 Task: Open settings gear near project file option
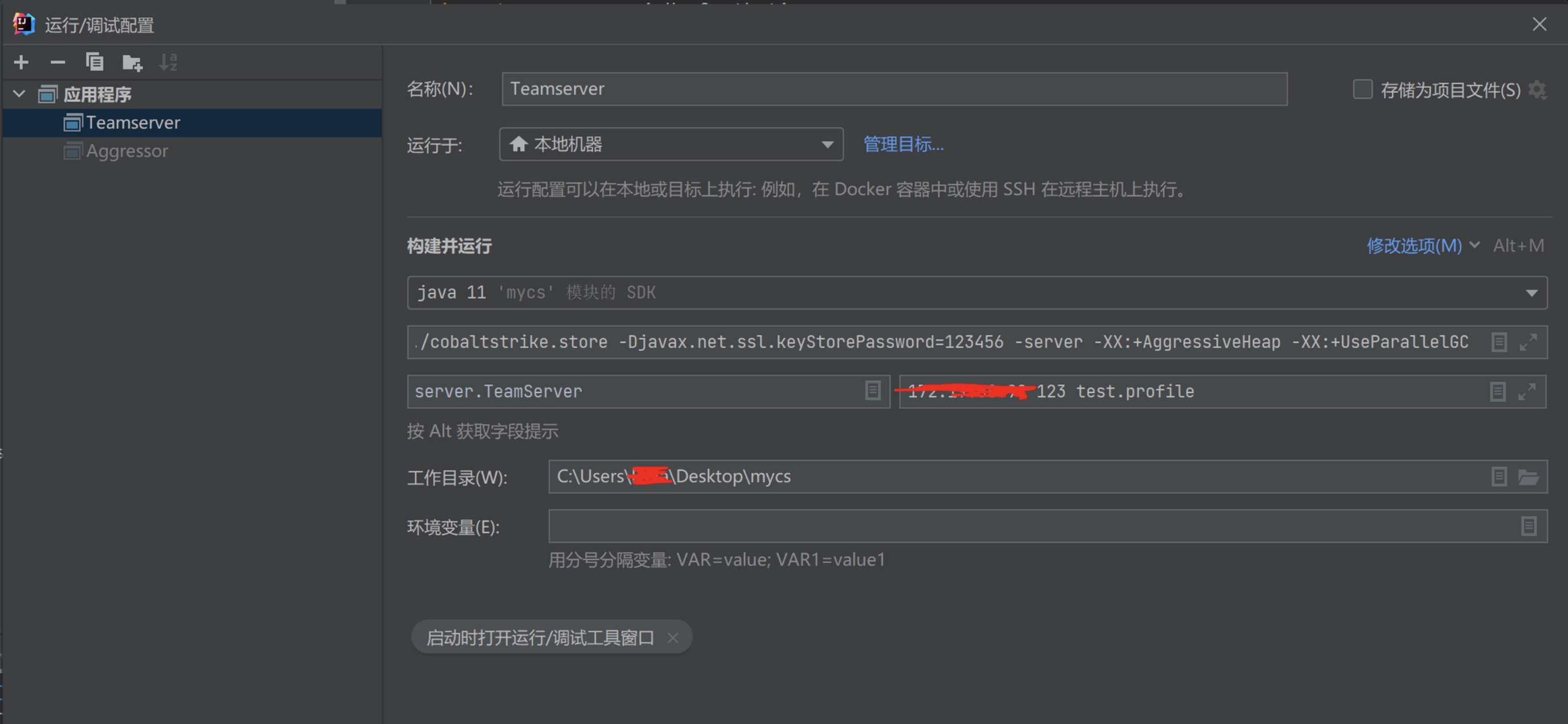[x=1537, y=90]
